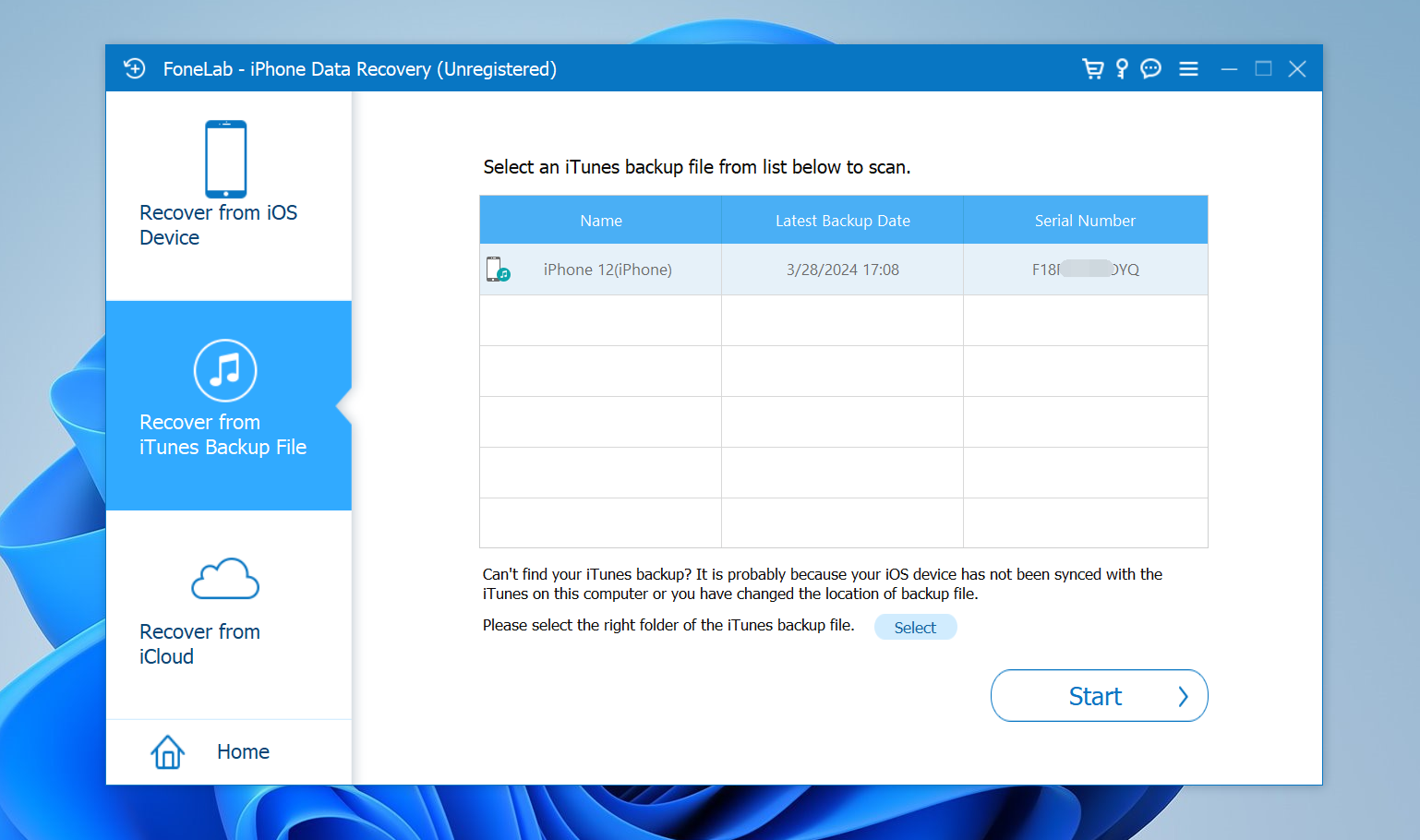This screenshot has height=840, width=1420.
Task: Select the iPhone 12(iPhone) backup entry
Action: pos(607,270)
